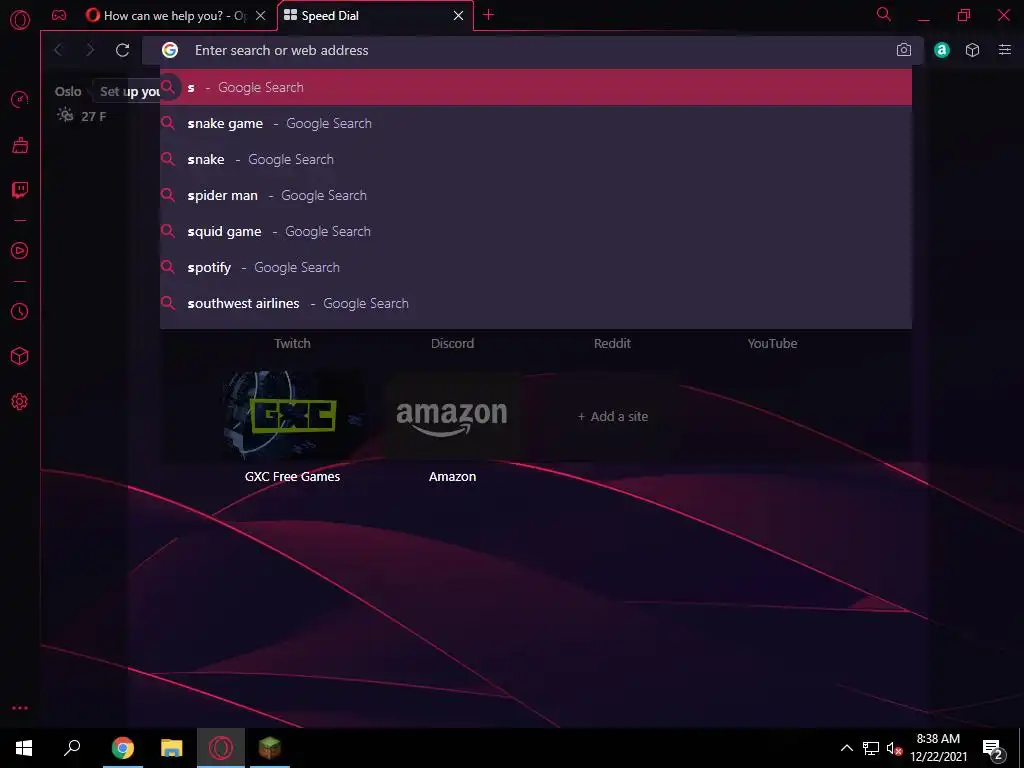Open History clock sidebar icon
Screen dimensions: 1024x768
pyautogui.click(x=20, y=312)
